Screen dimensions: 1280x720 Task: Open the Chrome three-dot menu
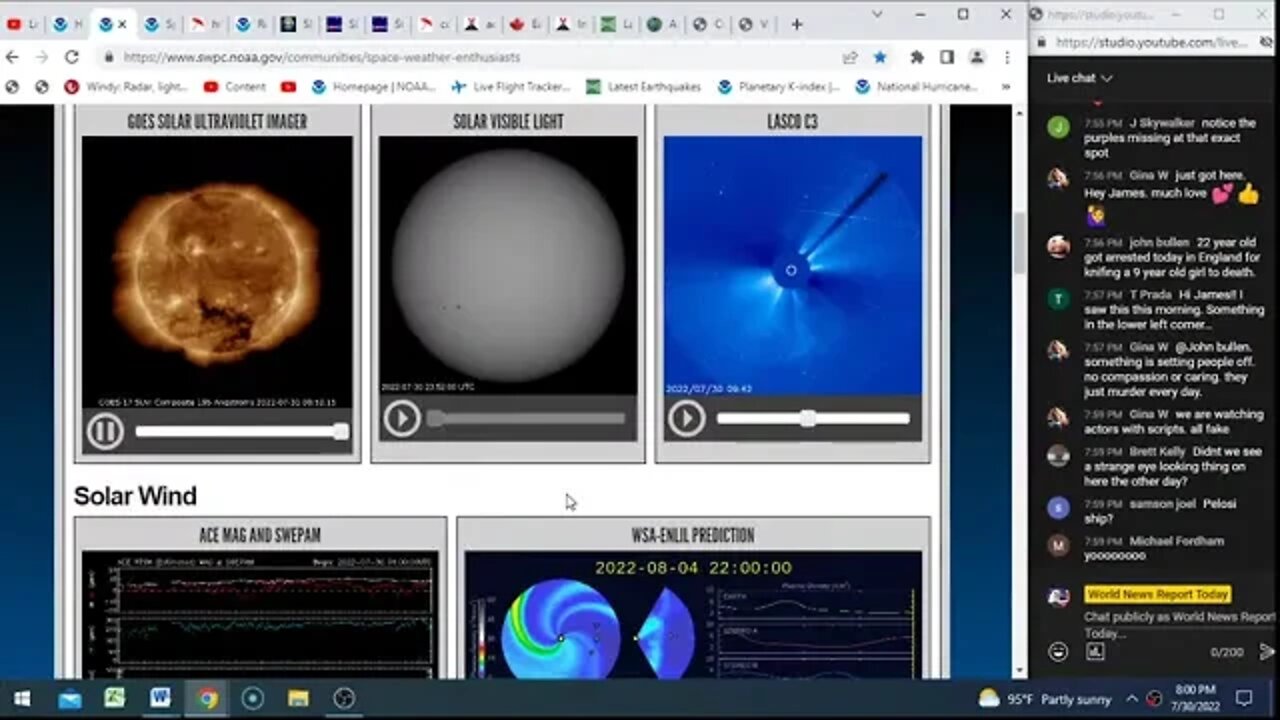[1006, 57]
